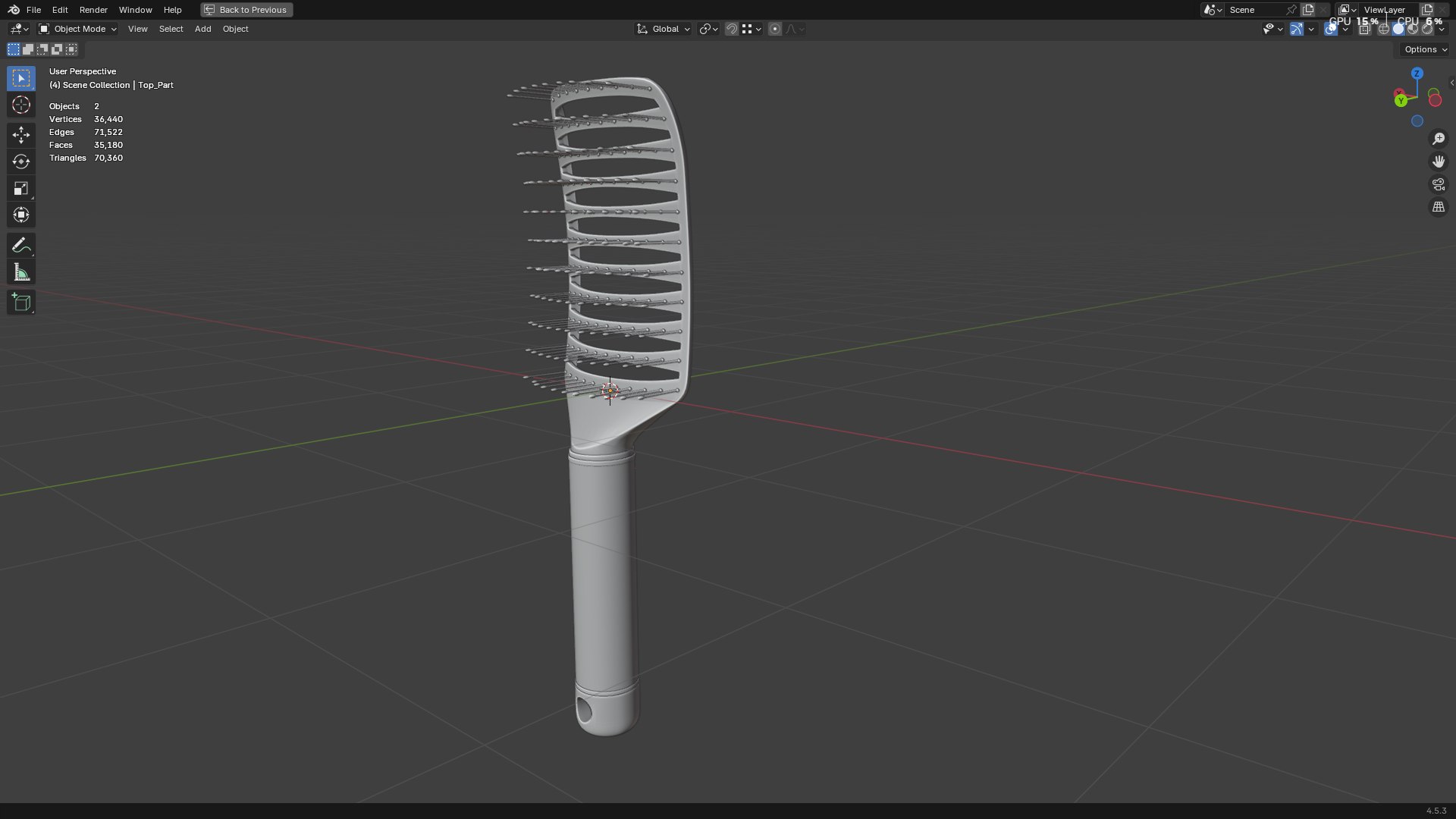Click the Pan view hand icon
Screen dimensions: 1456x819
(1439, 162)
